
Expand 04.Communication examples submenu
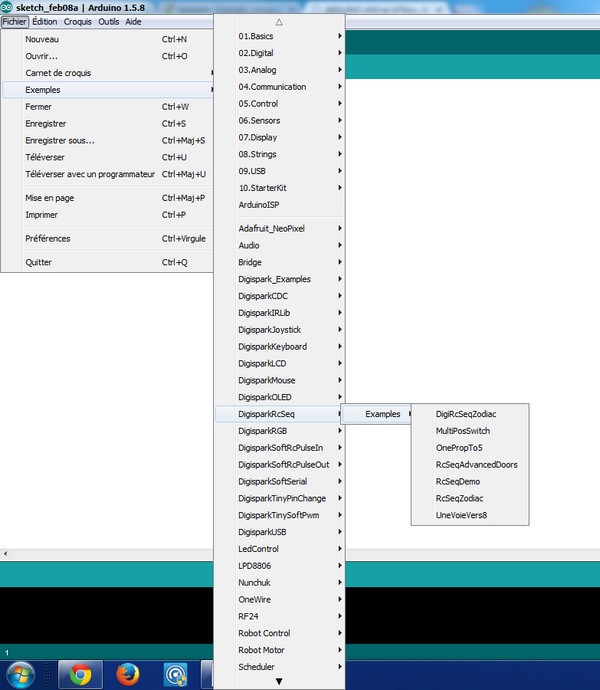280,87
